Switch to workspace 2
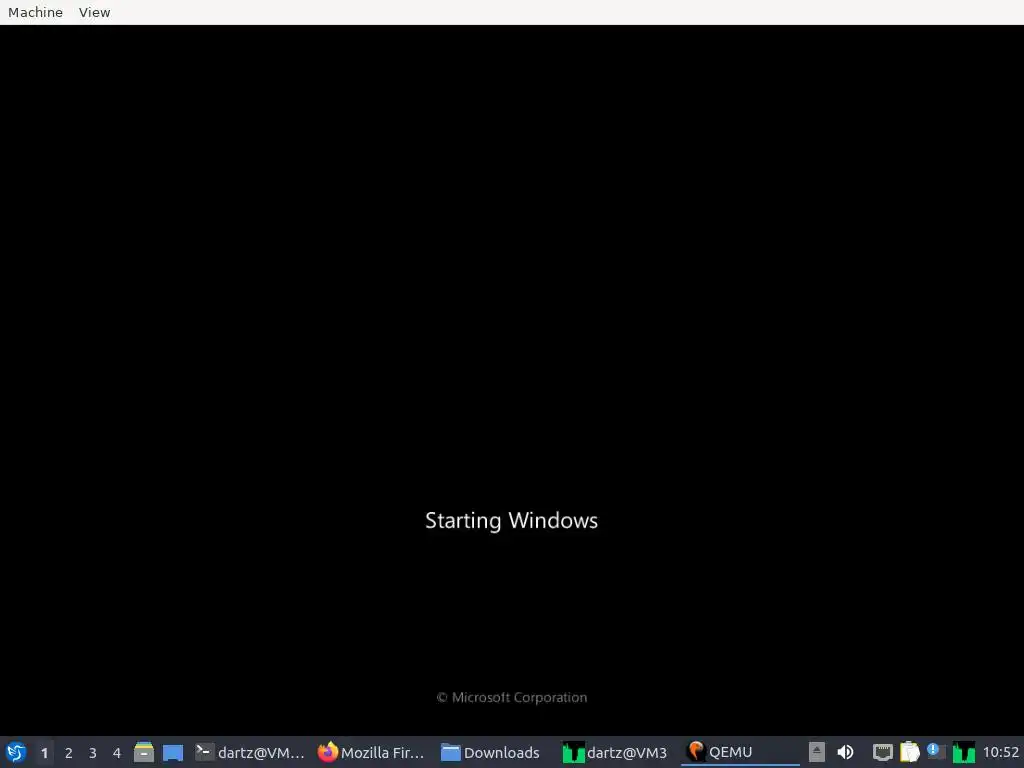 click(69, 753)
